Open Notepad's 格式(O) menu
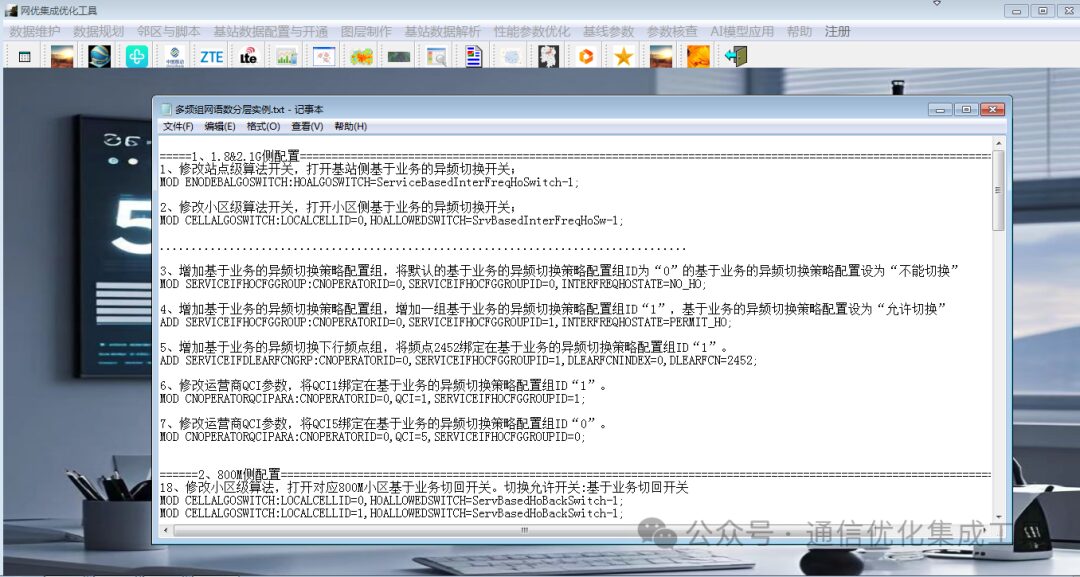This screenshot has width=1080, height=577. 263,127
